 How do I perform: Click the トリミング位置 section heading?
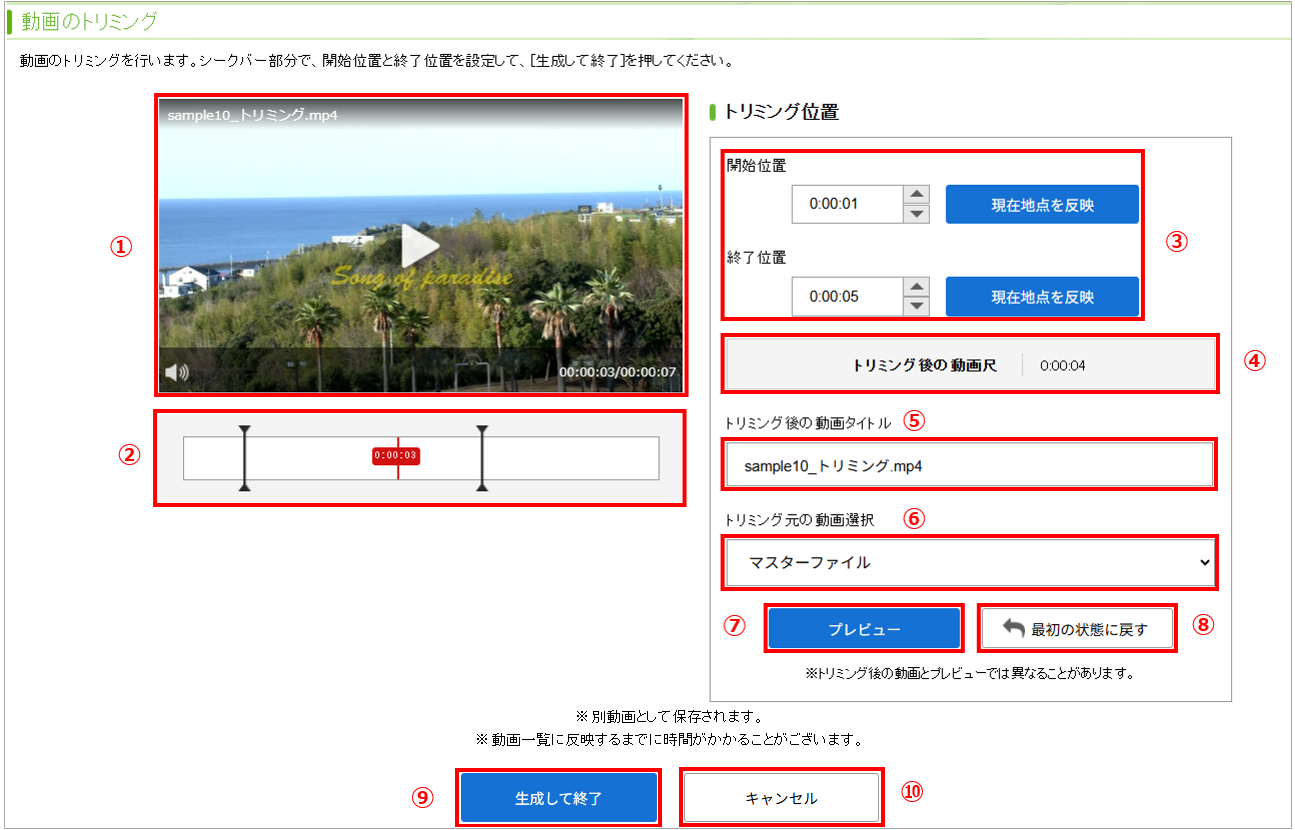point(781,112)
